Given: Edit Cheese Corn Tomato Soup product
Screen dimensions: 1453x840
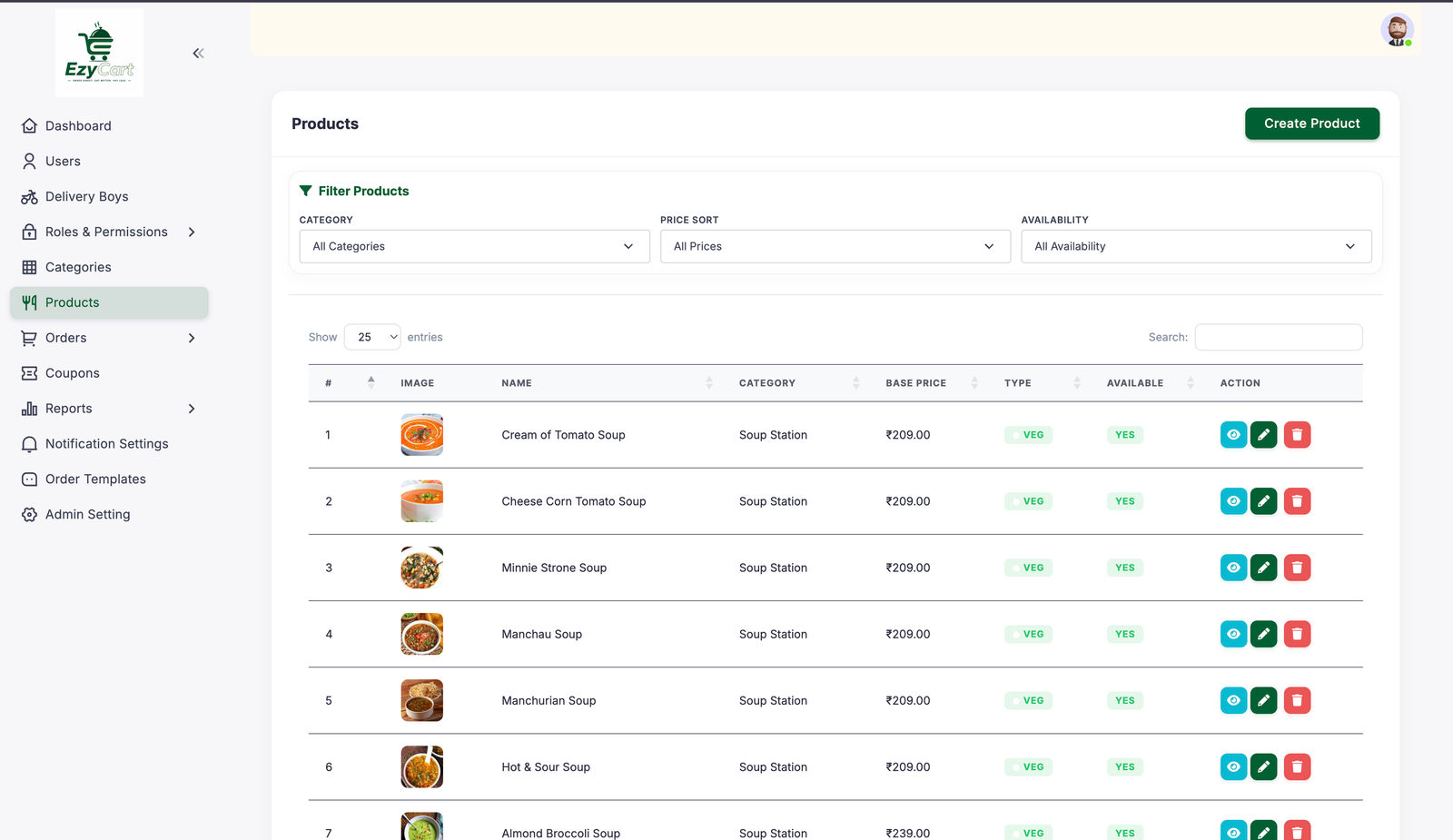Looking at the screenshot, I should tap(1263, 501).
